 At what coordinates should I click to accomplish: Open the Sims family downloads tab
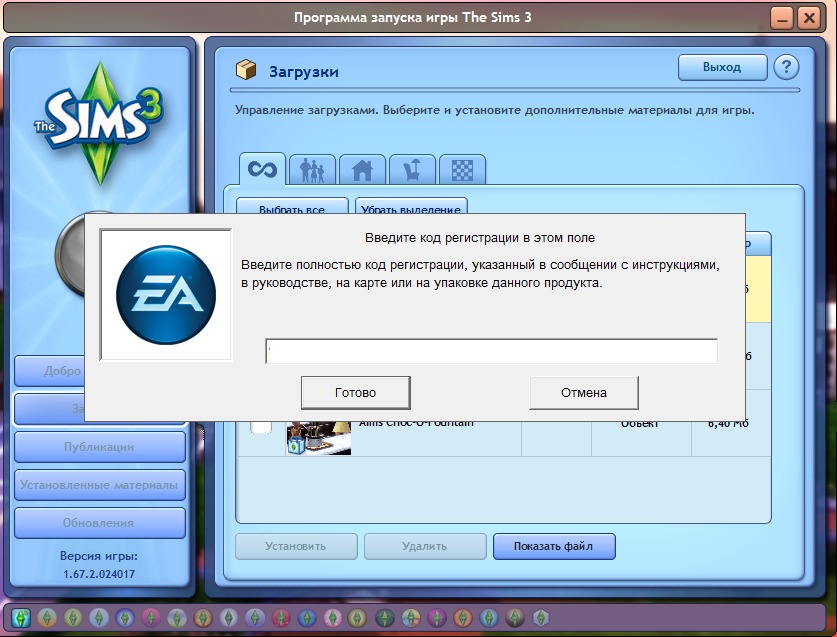312,170
